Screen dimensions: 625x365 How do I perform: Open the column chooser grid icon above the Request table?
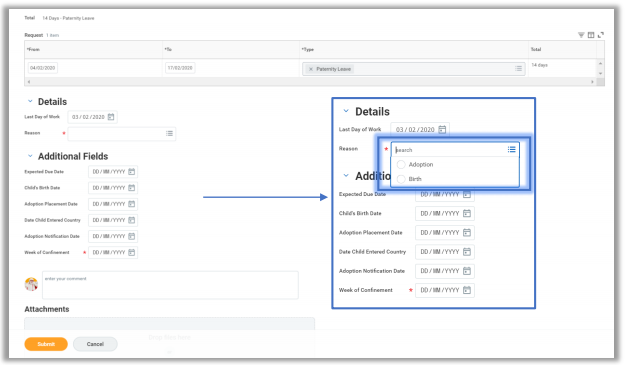[591, 35]
